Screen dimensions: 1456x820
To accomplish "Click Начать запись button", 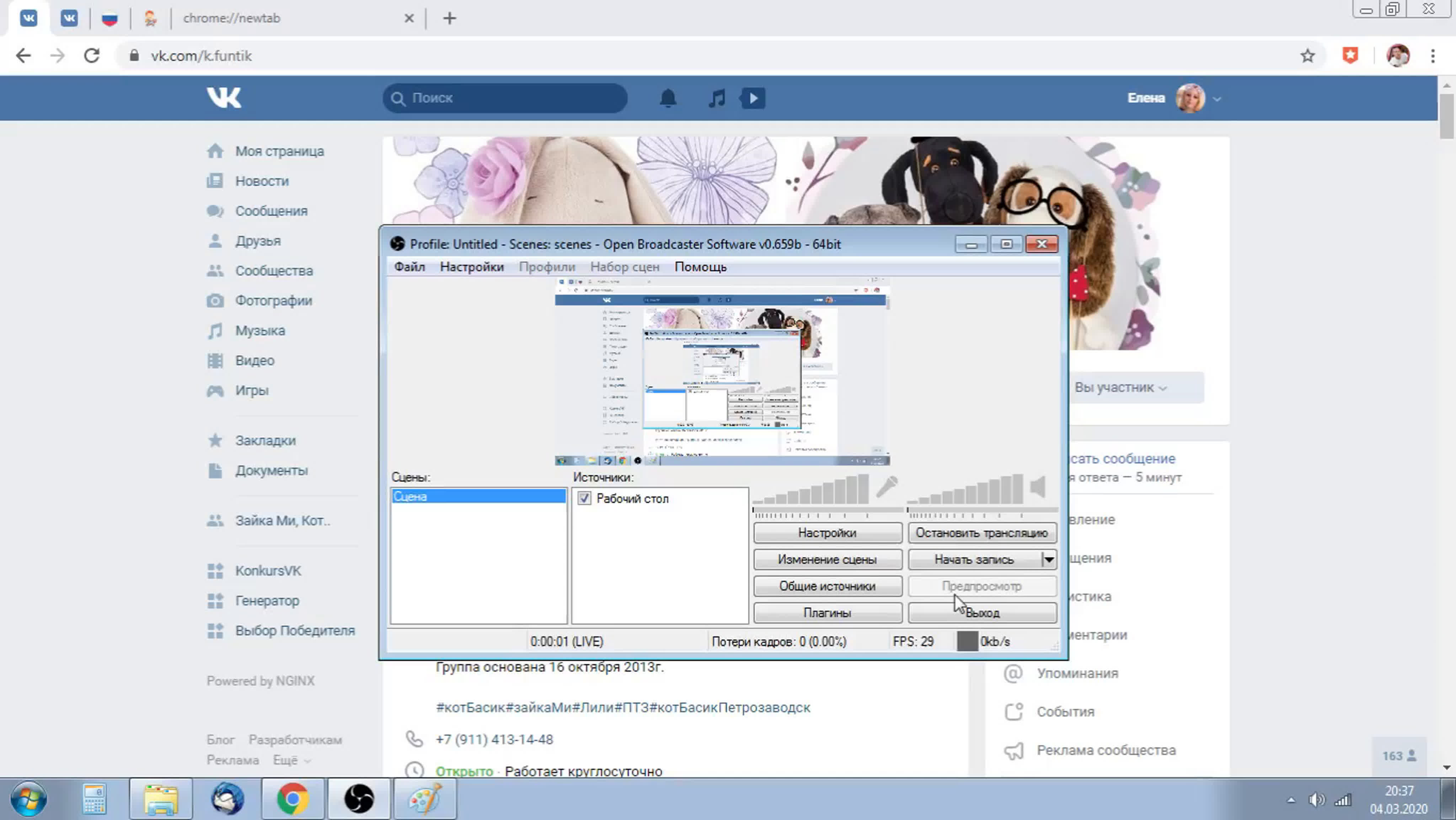I will point(974,559).
